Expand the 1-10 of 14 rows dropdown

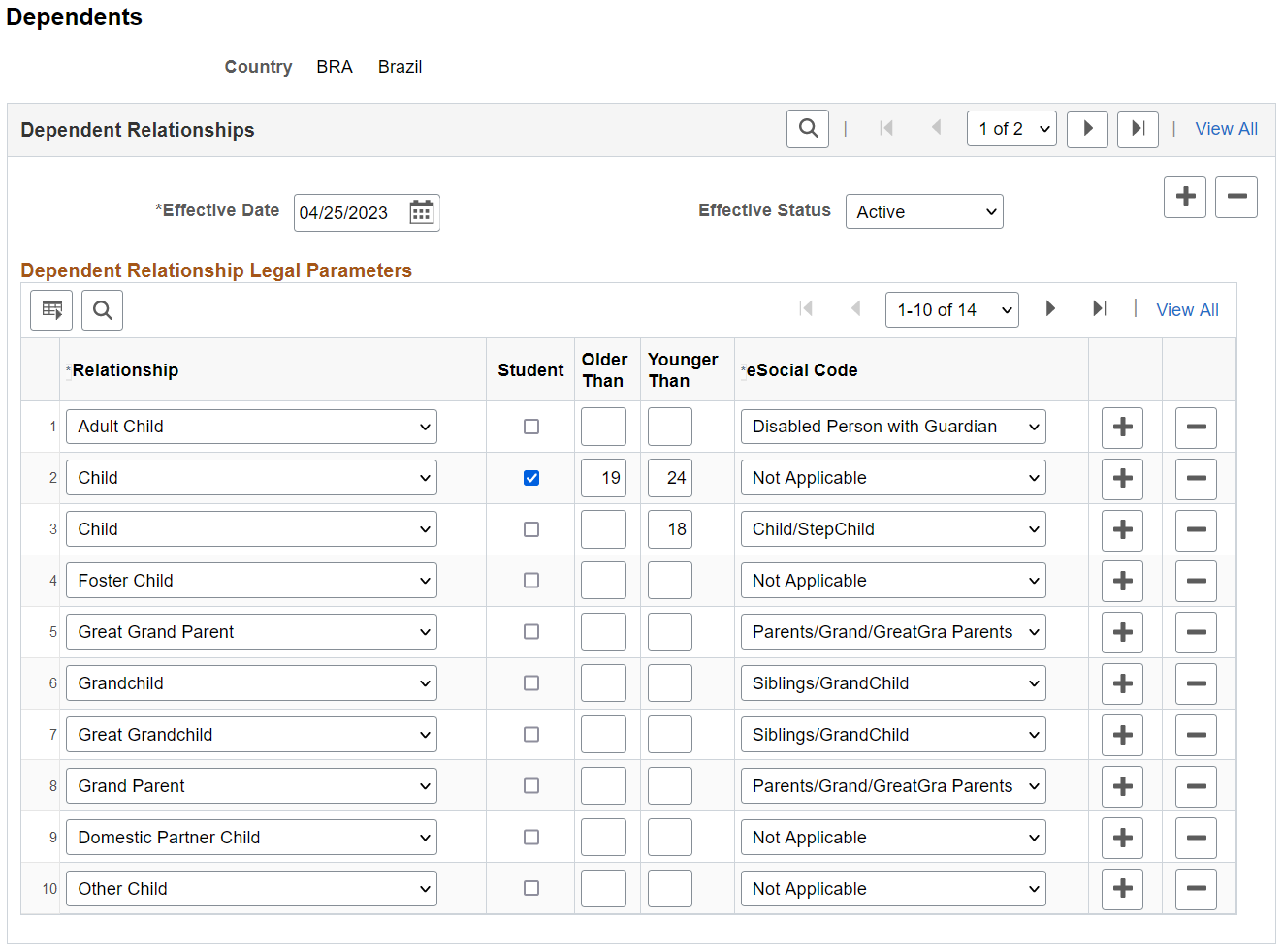(952, 310)
